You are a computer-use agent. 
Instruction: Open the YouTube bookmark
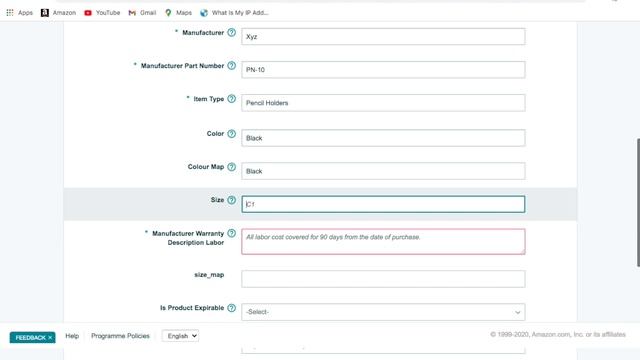(102, 13)
